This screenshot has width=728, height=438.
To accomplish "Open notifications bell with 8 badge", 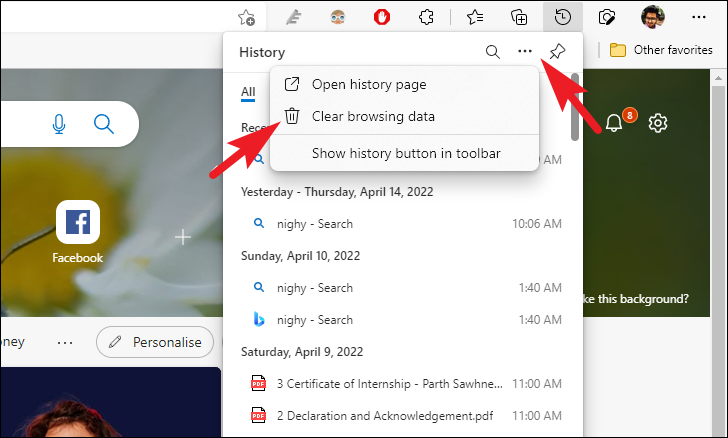I will tap(615, 122).
